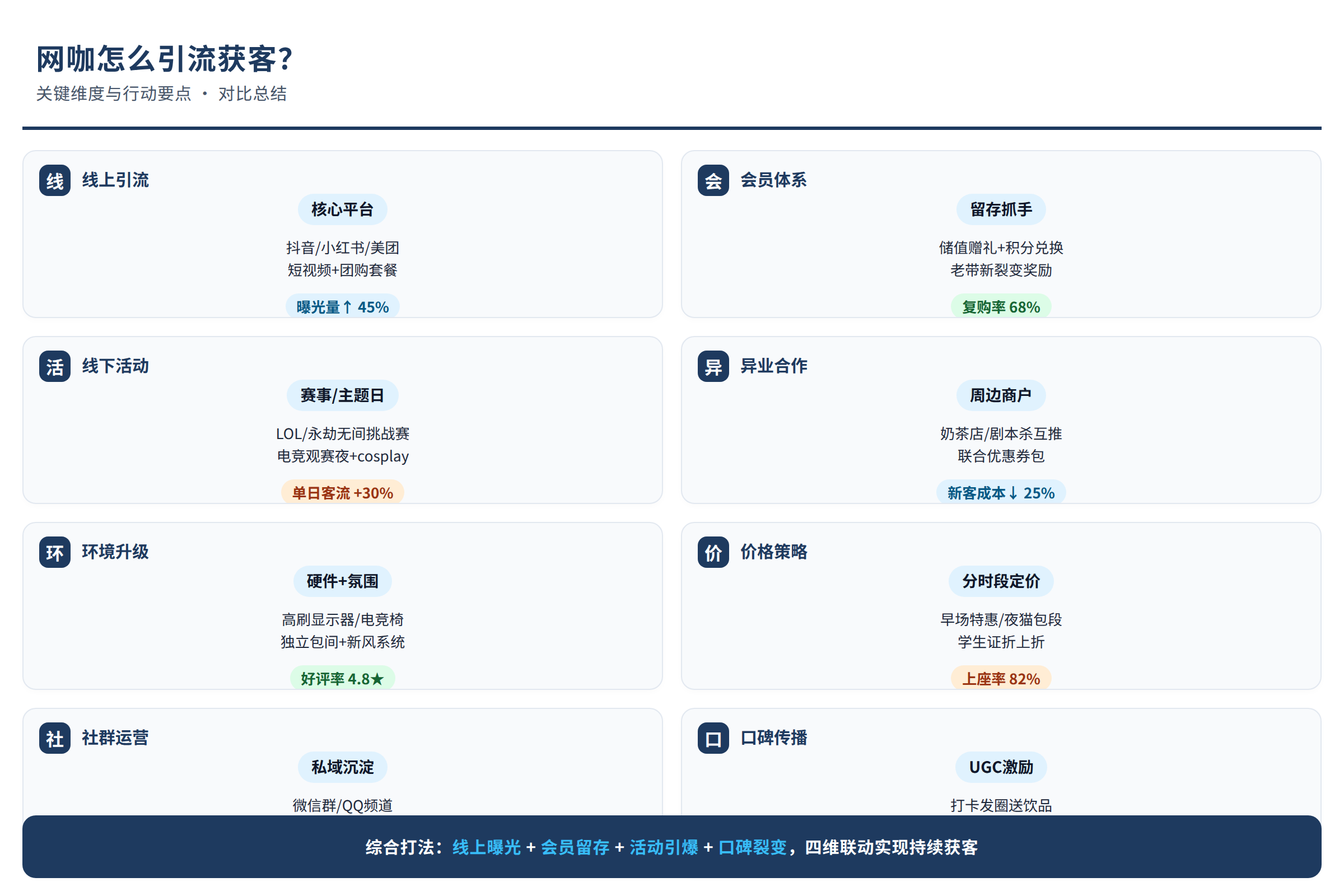Select the 留存抓手 pill label
The width and height of the screenshot is (1344, 896).
coord(1001,209)
